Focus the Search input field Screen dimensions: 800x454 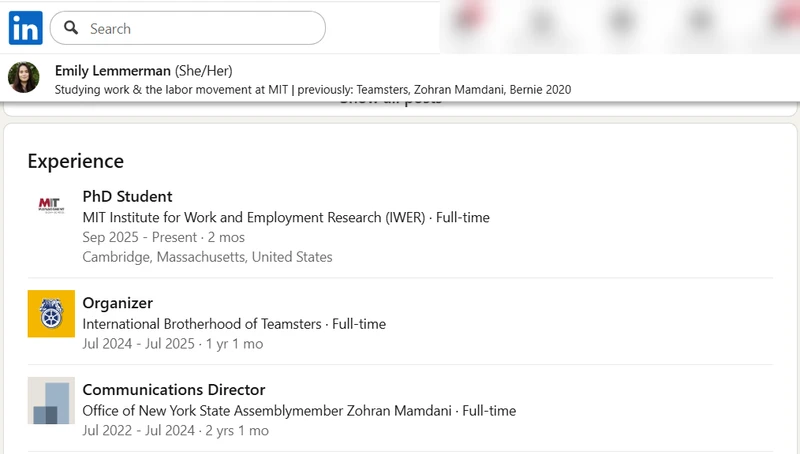tap(200, 29)
